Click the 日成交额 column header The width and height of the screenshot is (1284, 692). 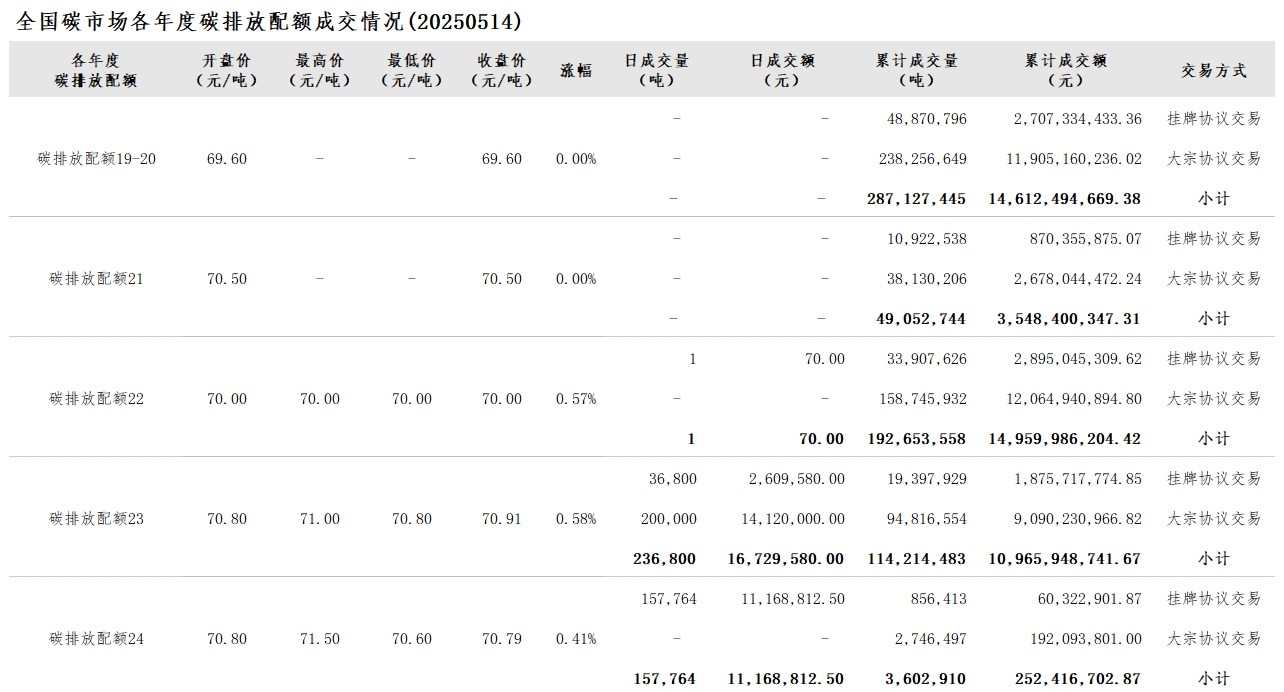tap(782, 70)
